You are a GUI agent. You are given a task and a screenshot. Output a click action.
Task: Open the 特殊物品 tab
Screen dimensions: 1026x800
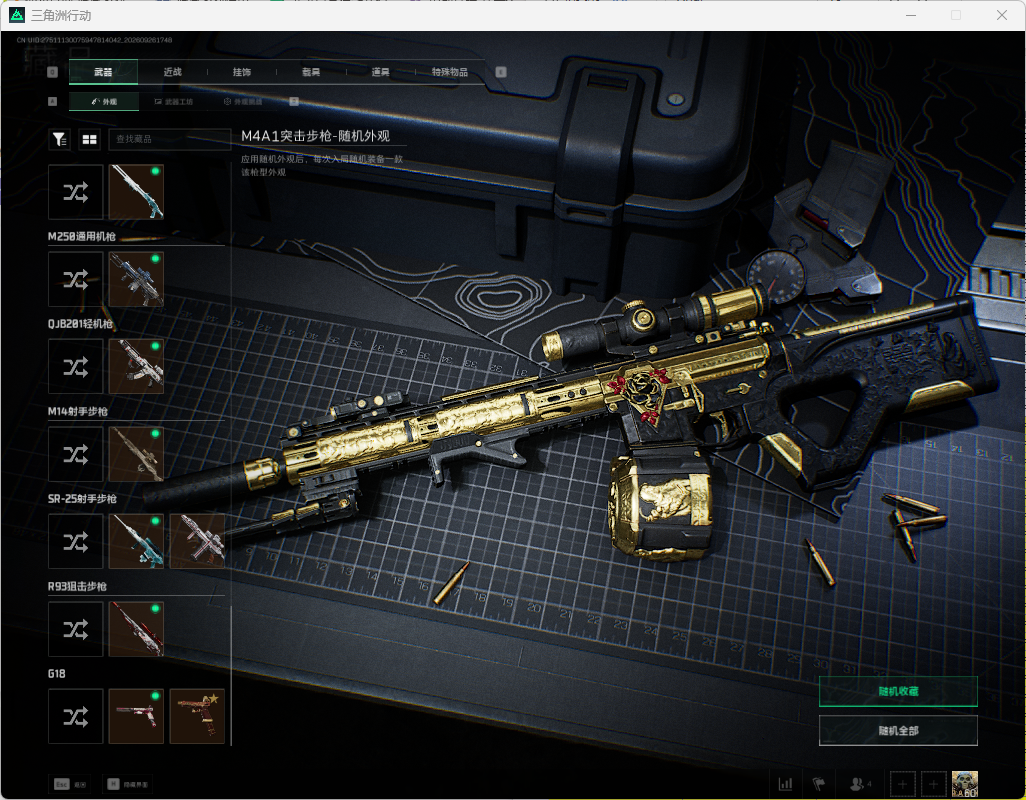(x=450, y=72)
